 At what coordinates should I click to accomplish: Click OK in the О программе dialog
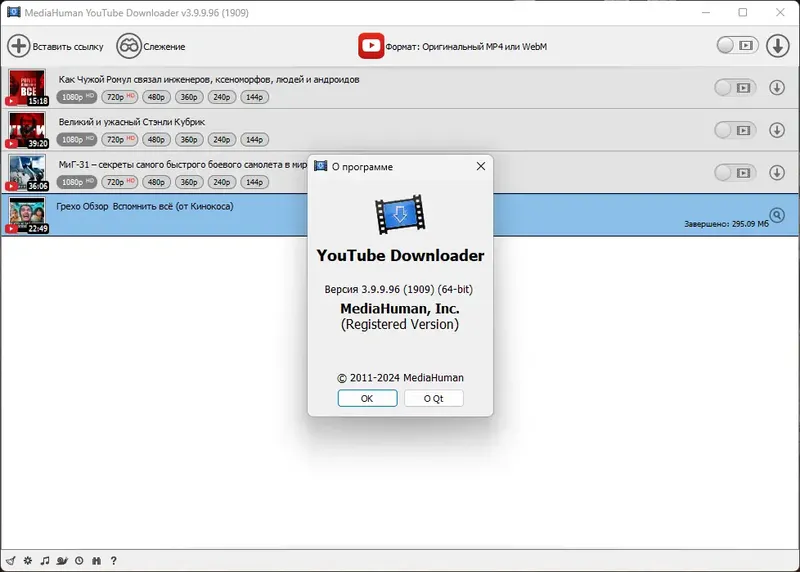367,399
